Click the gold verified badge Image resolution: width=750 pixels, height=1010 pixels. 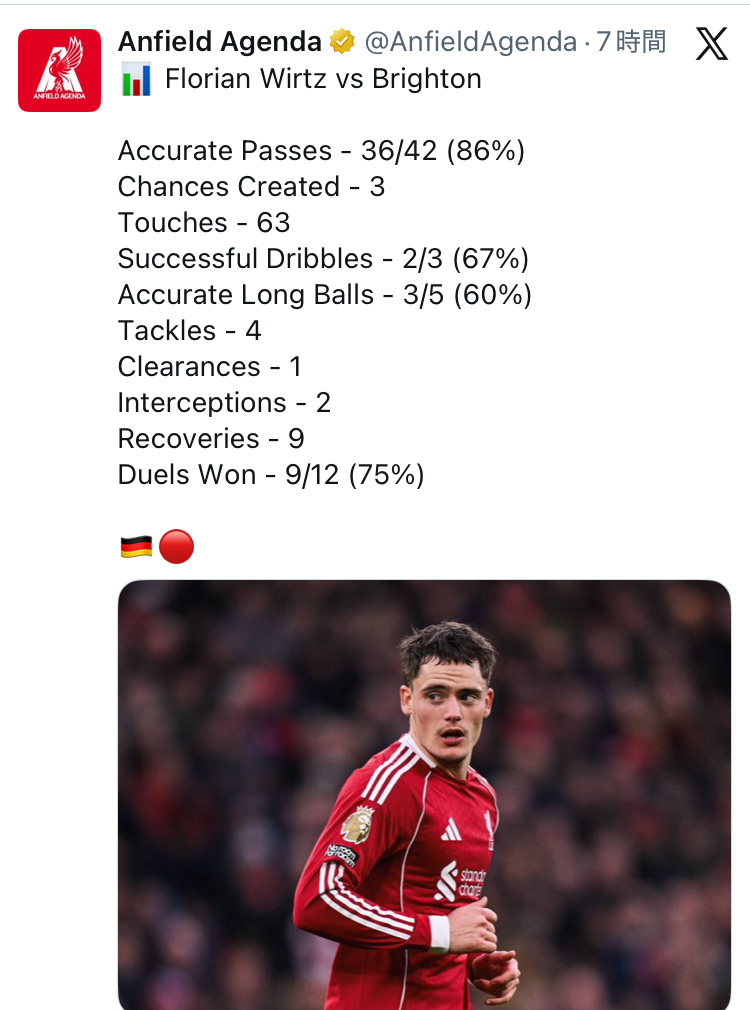342,42
